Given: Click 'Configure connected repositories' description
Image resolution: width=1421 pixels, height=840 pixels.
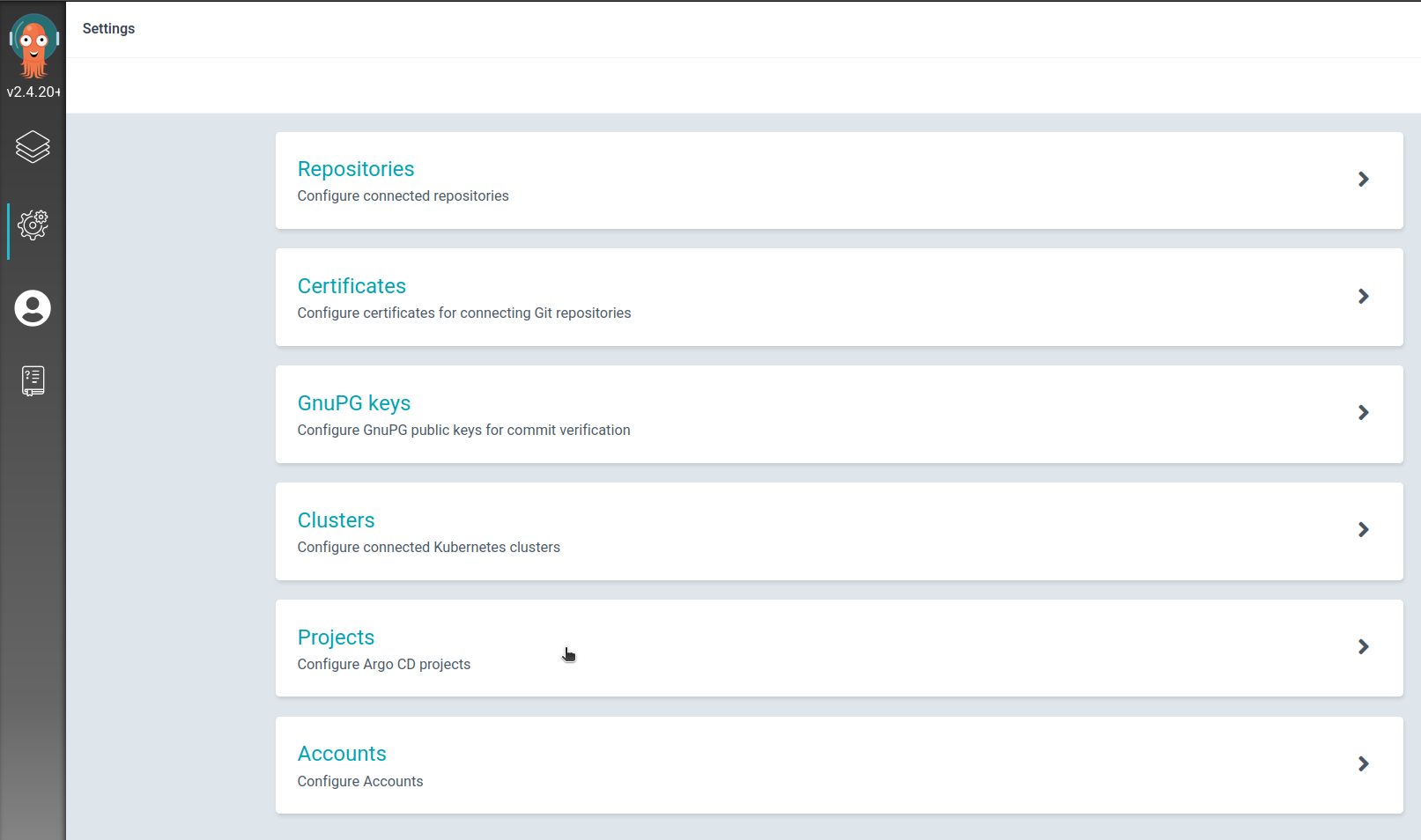Looking at the screenshot, I should pyautogui.click(x=403, y=195).
